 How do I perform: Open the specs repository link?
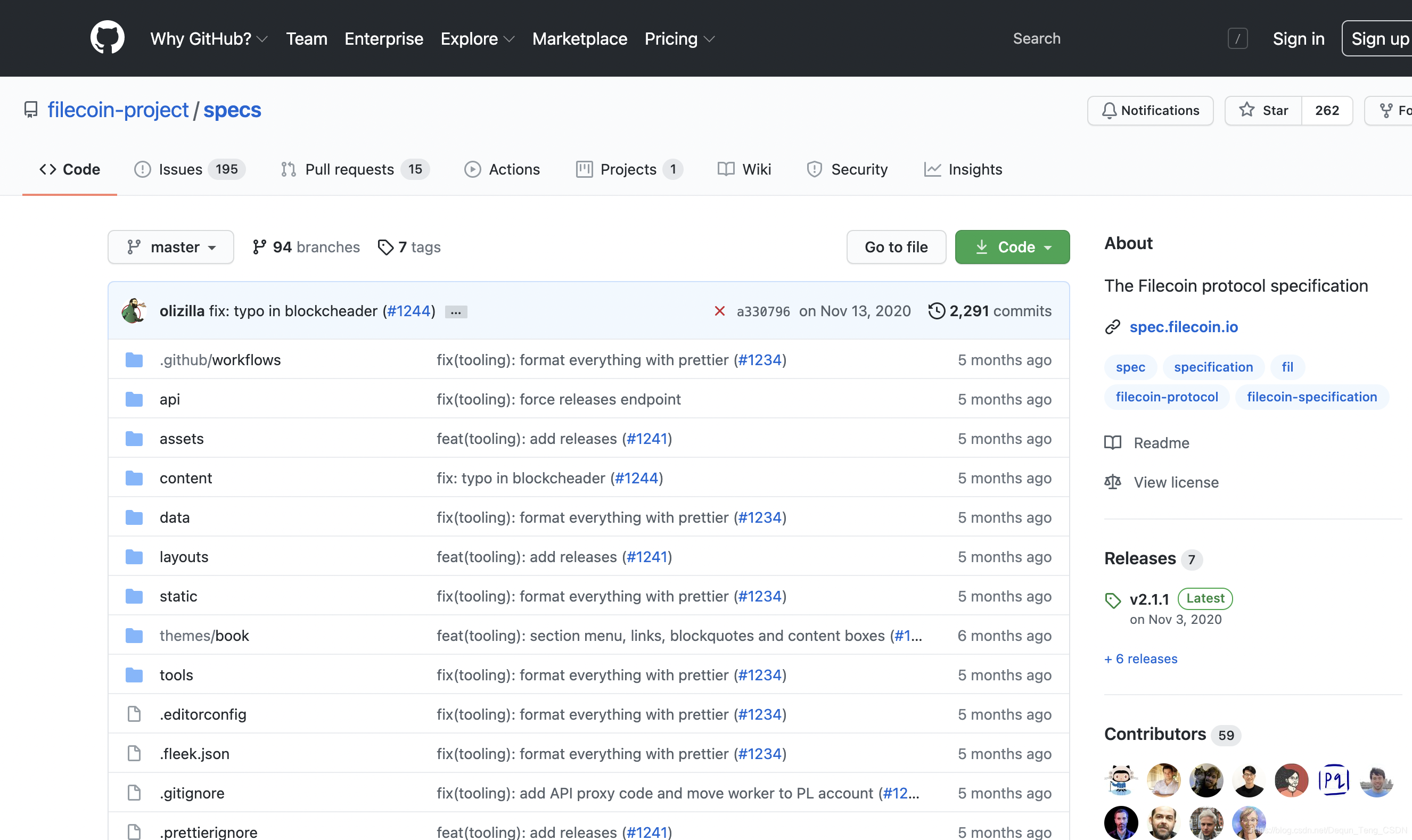pyautogui.click(x=232, y=110)
